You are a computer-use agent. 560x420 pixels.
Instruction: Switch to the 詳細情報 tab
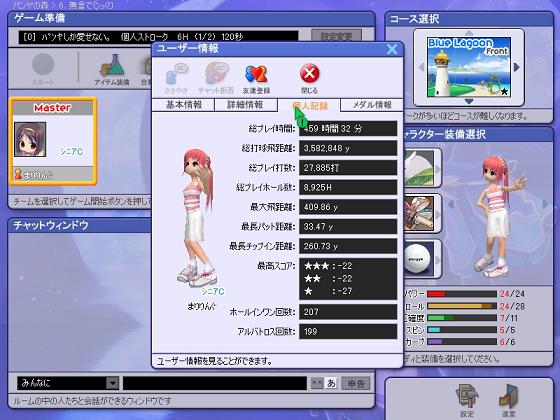point(246,105)
